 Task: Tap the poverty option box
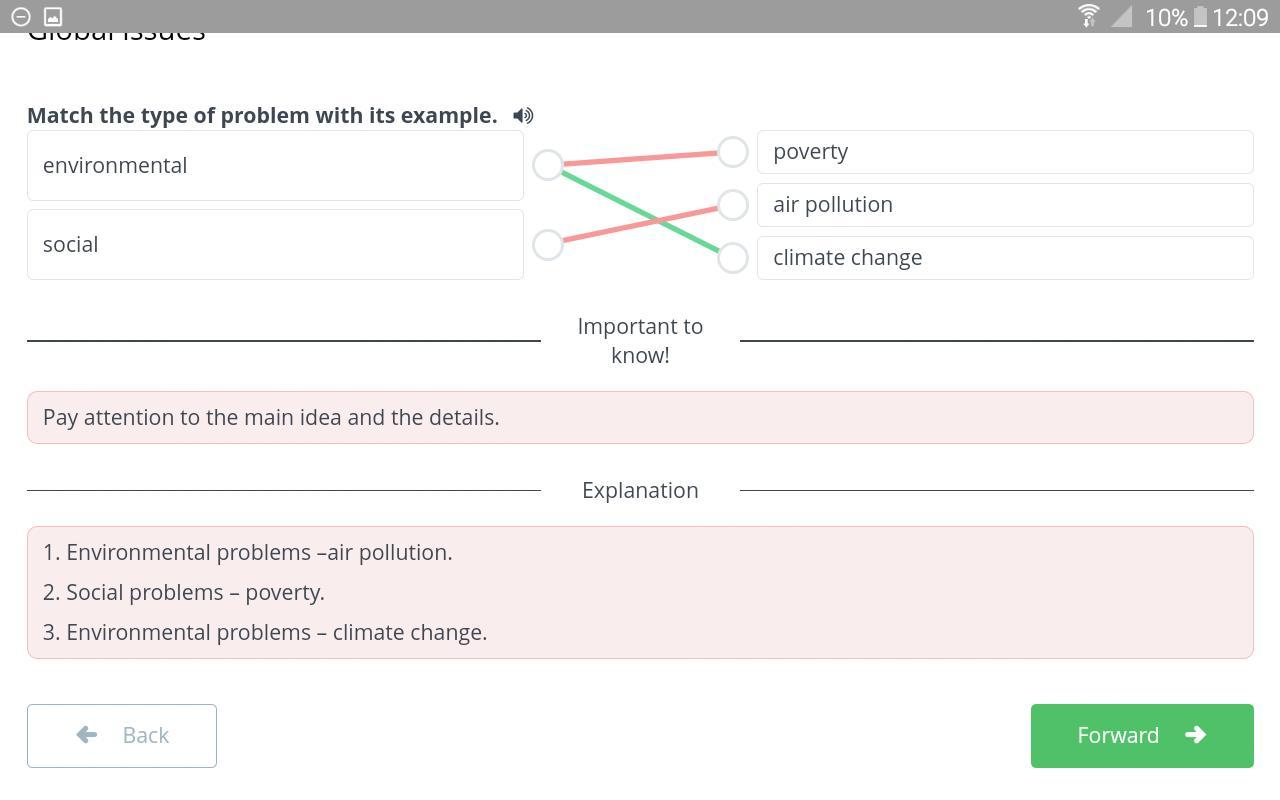pos(1005,152)
